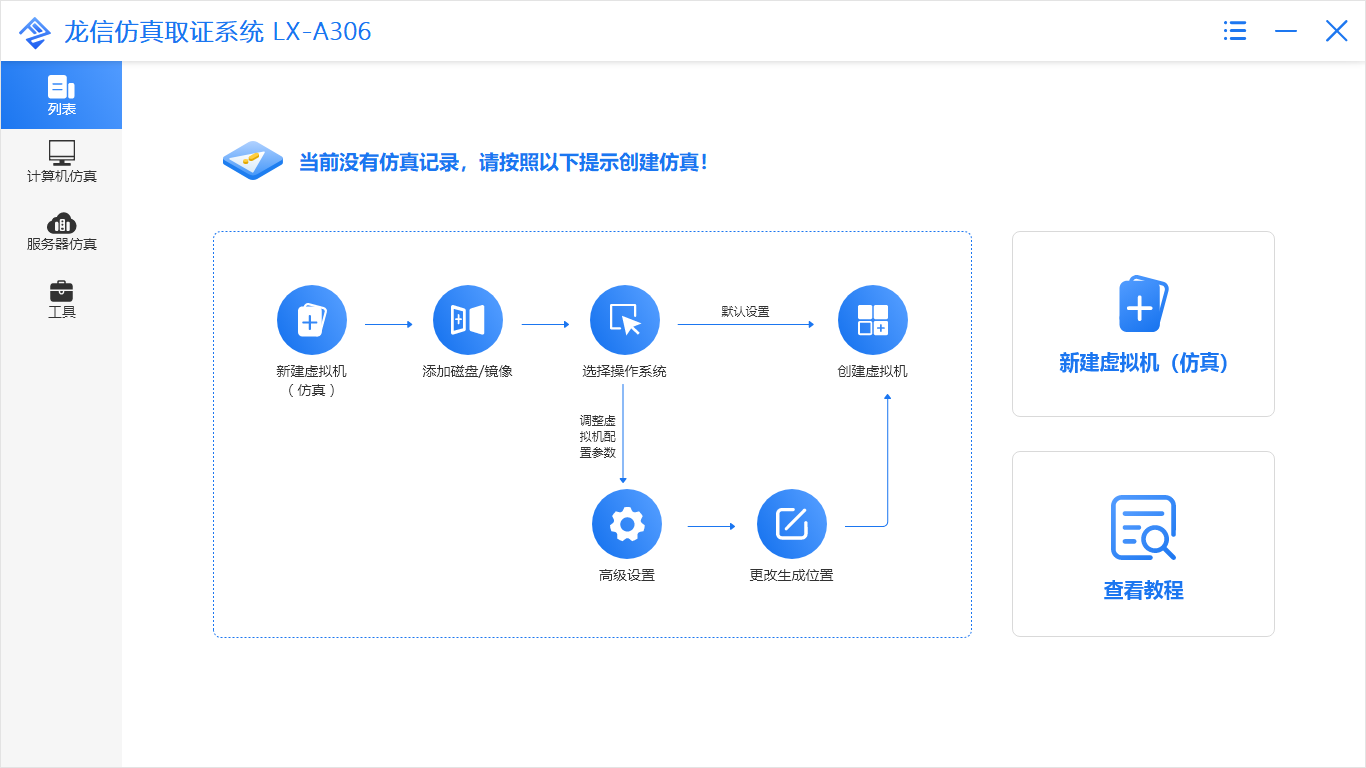
Task: Click the 添加磁盘/镜像 disk icon in the flowchart
Action: [x=468, y=319]
